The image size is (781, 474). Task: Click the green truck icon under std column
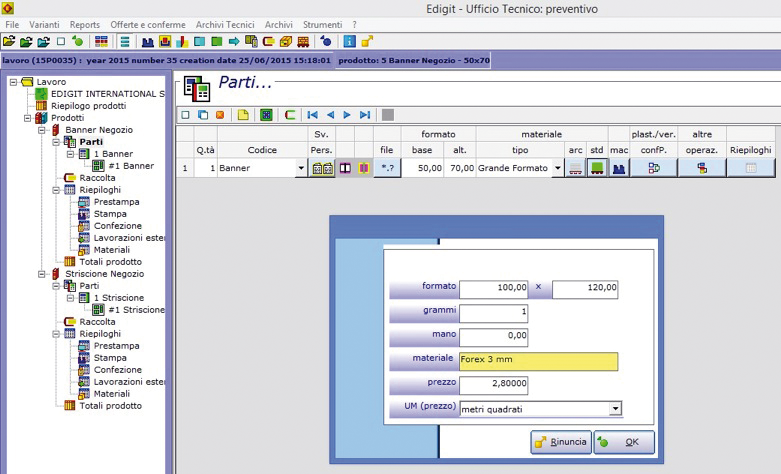(596, 169)
